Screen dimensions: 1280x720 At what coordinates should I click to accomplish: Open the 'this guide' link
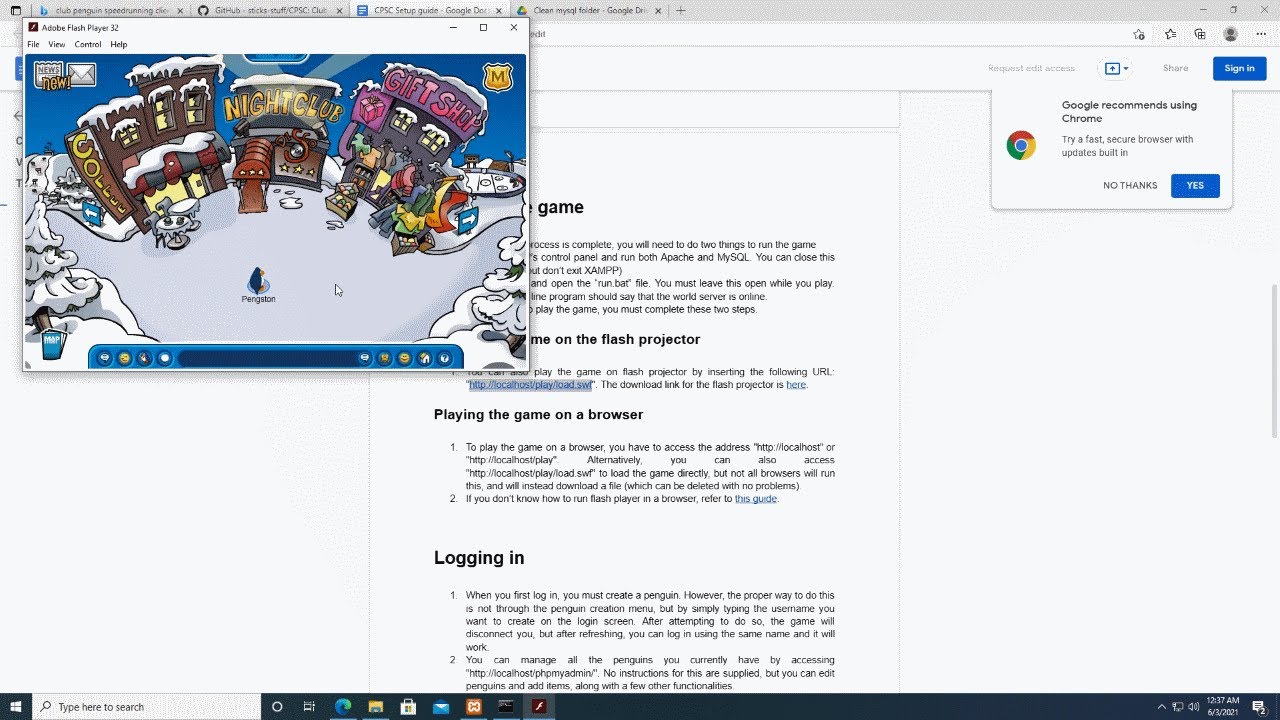tap(756, 498)
